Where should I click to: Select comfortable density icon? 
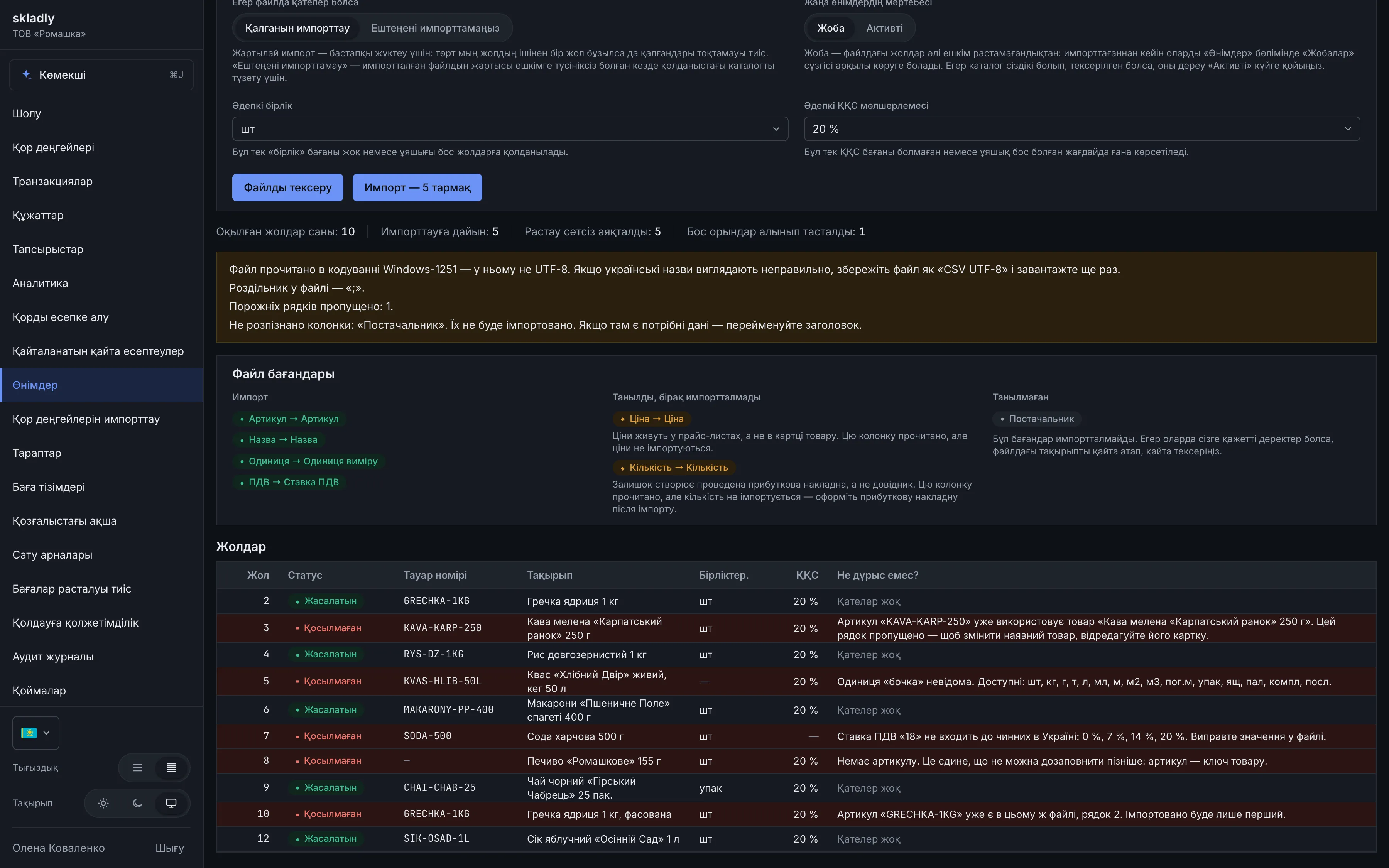pos(137,768)
